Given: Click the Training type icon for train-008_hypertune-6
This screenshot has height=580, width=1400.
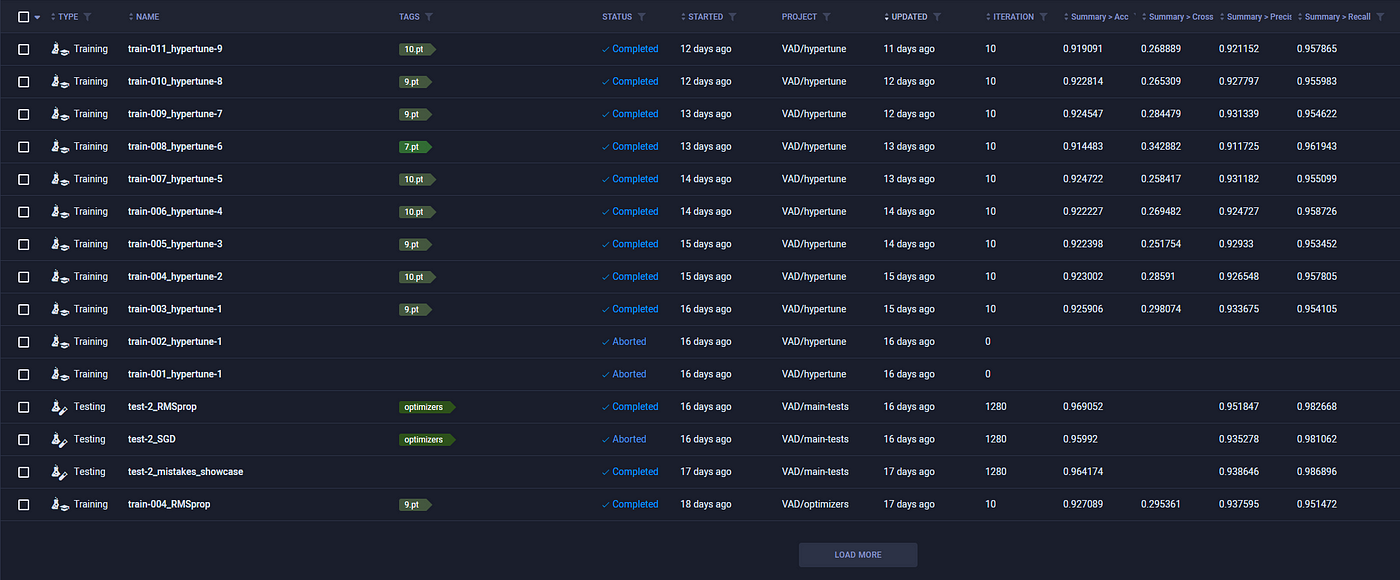Looking at the screenshot, I should click(60, 146).
